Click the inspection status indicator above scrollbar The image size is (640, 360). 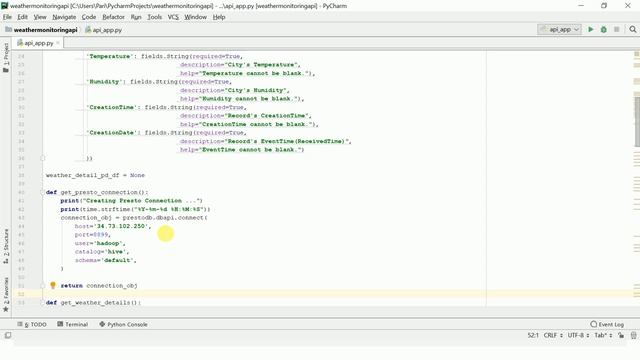[x=637, y=54]
